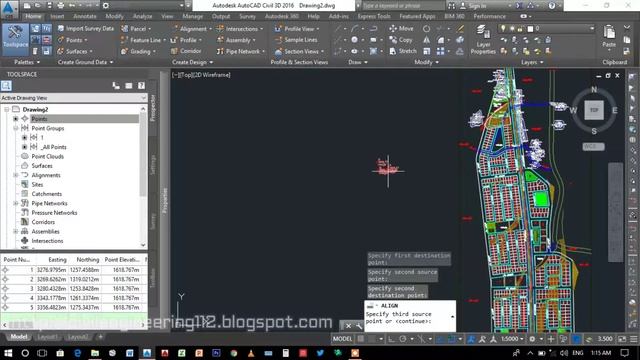This screenshot has width=640, height=360.
Task: Open the Insert ribbon tab
Action: pos(57,16)
